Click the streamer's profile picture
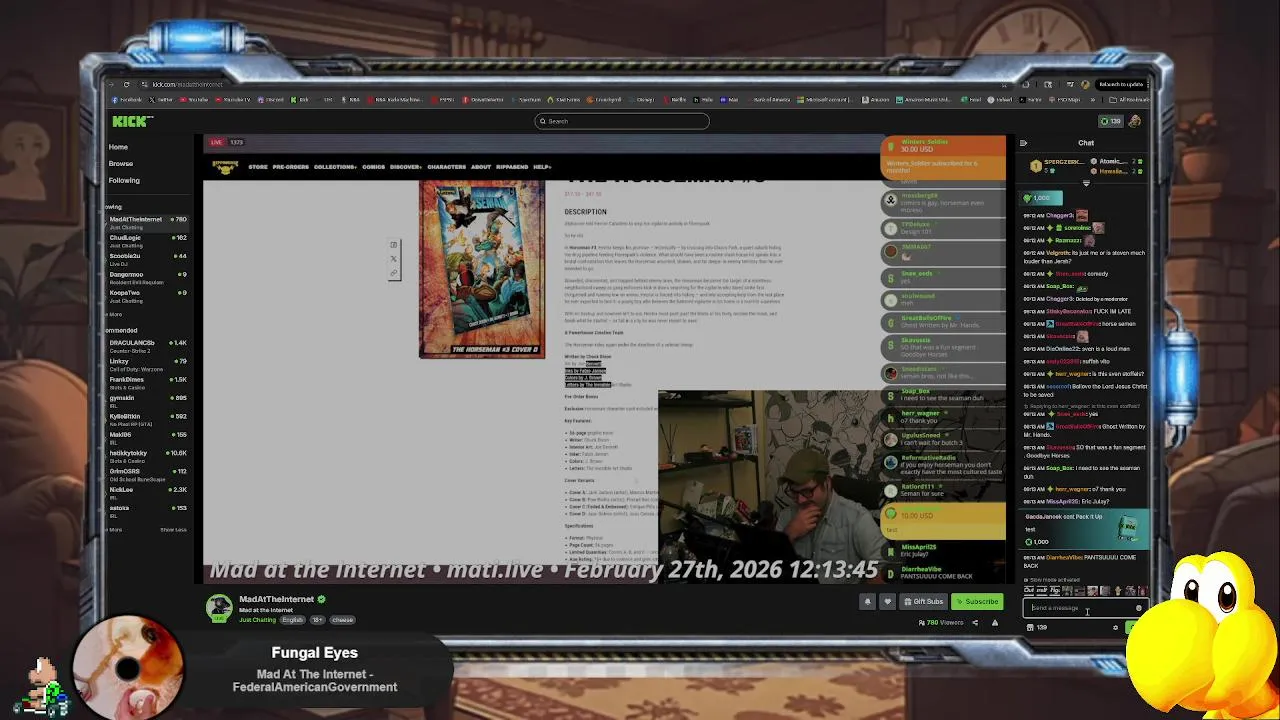This screenshot has height=720, width=1280. coord(219,607)
